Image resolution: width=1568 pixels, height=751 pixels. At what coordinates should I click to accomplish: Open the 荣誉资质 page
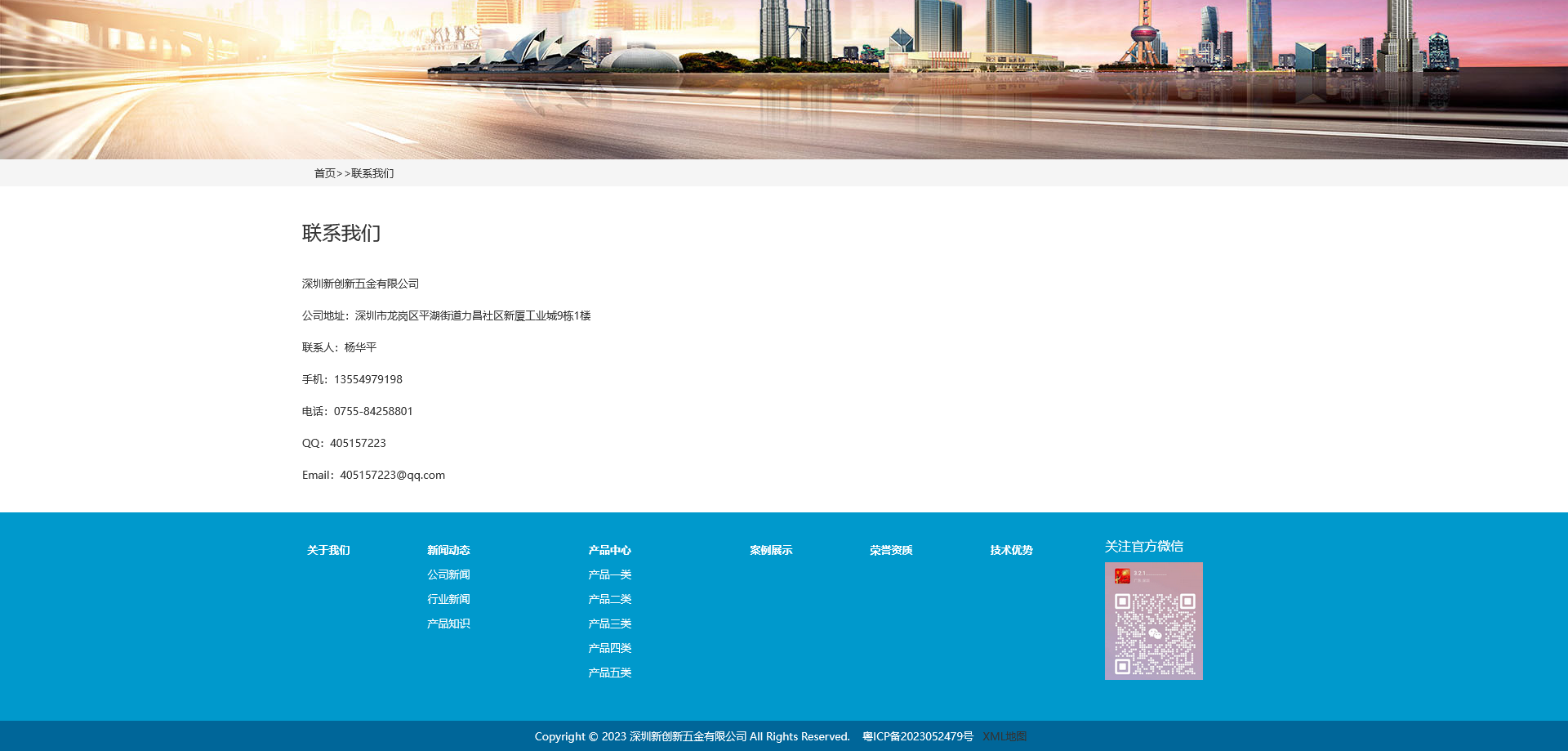pos(891,550)
